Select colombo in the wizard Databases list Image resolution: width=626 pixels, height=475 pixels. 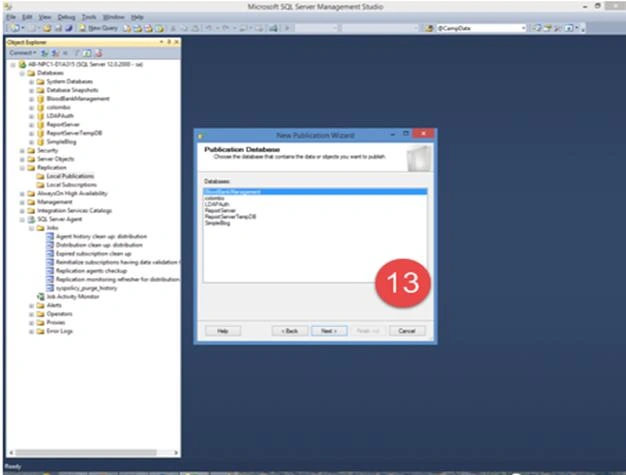(x=315, y=198)
